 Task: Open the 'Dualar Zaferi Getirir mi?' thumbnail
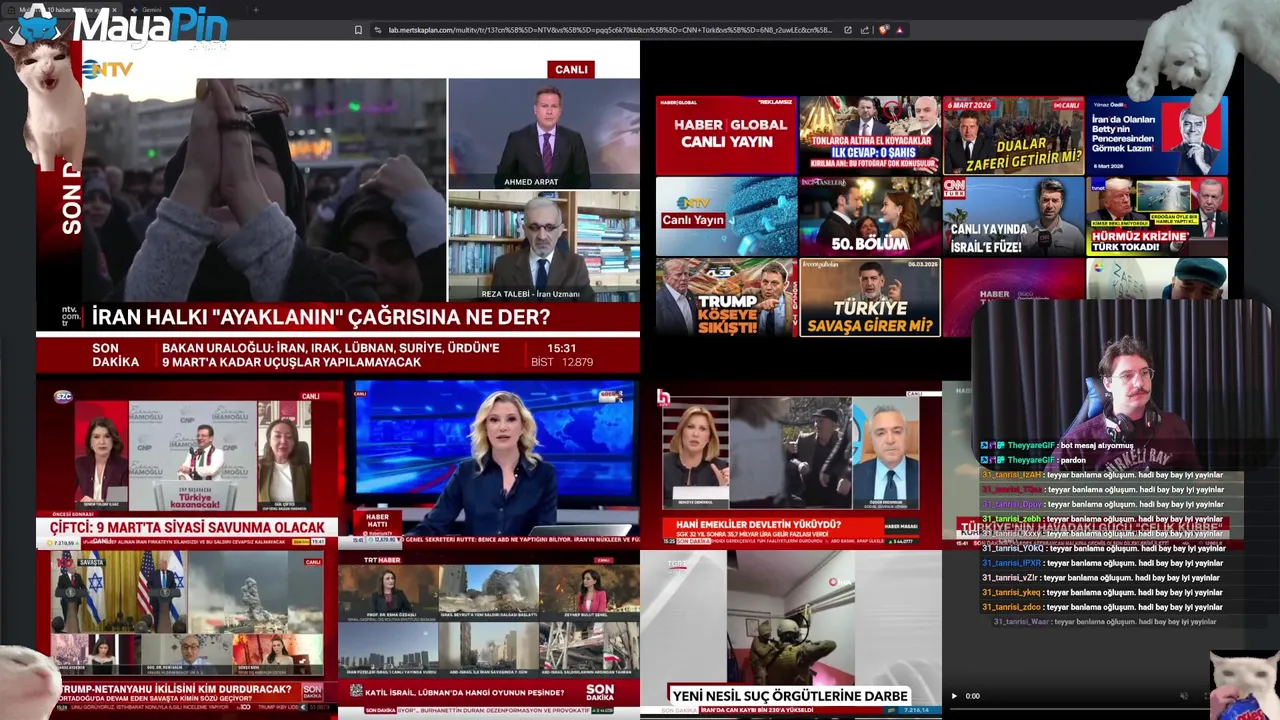pyautogui.click(x=1013, y=135)
